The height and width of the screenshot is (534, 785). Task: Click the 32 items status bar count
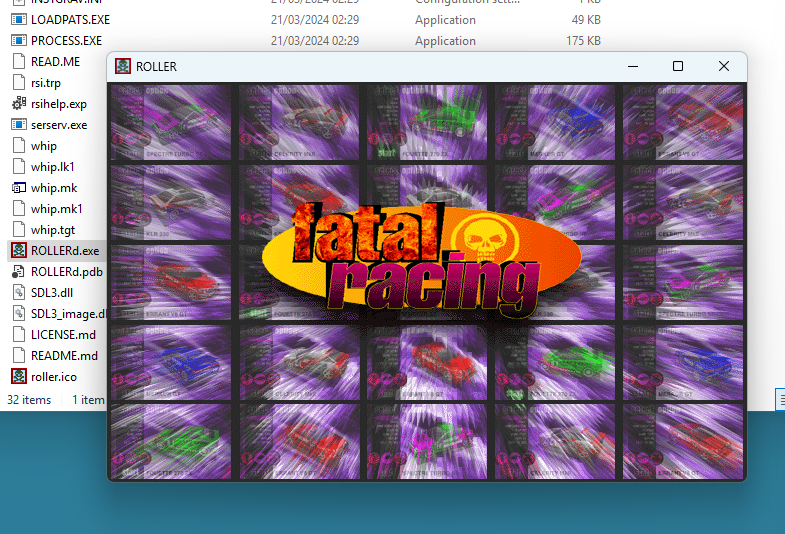point(29,400)
